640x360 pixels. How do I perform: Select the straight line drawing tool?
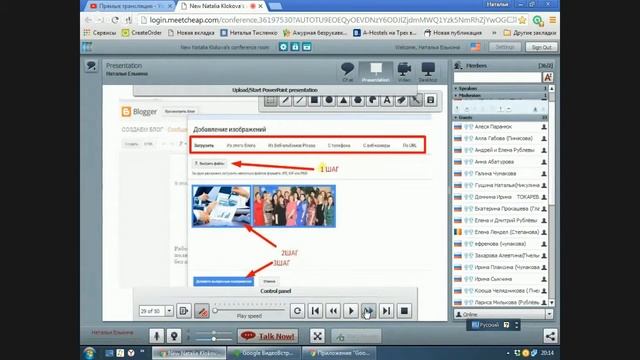(300, 100)
